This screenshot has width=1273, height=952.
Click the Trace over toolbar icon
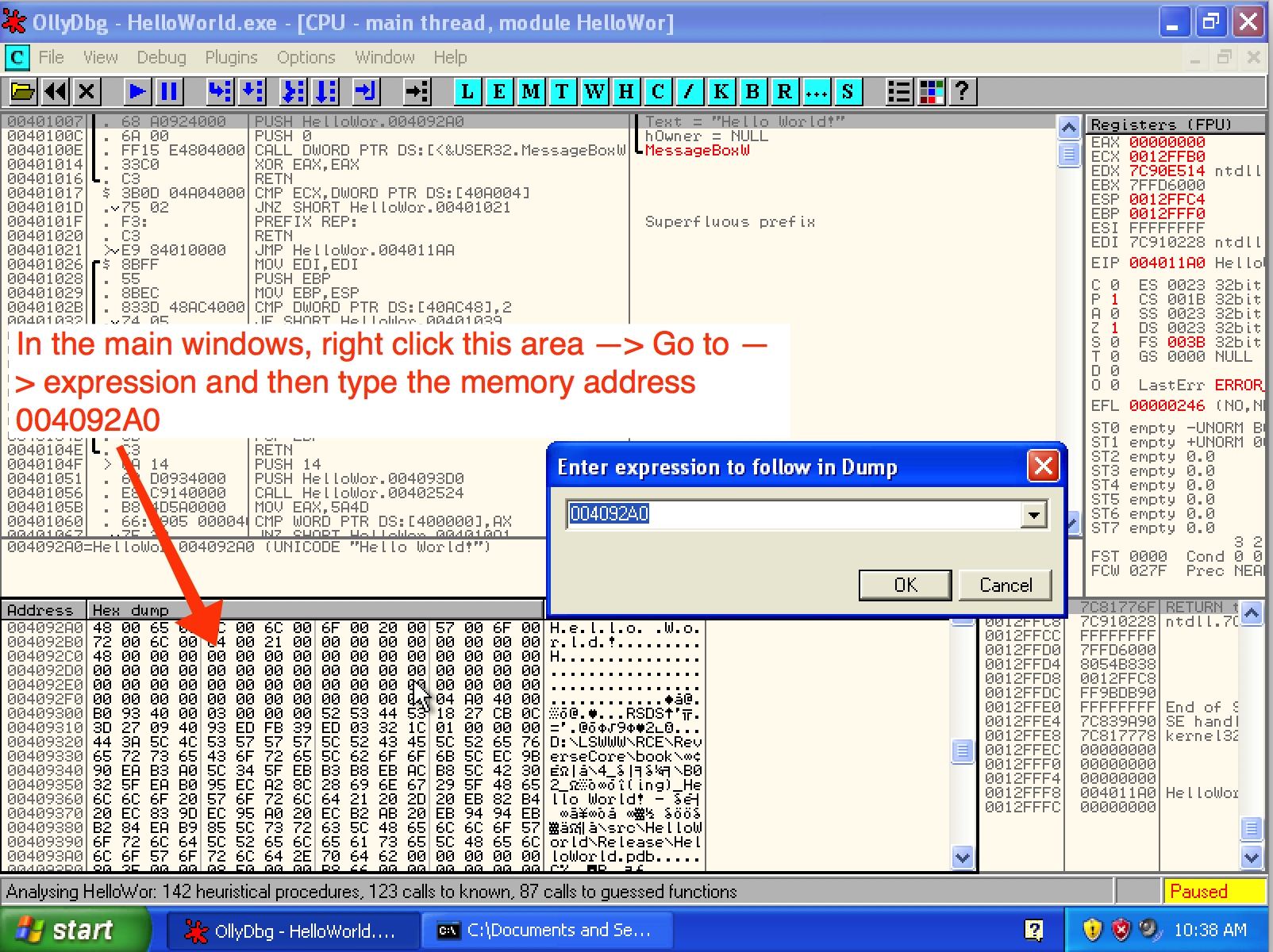pyautogui.click(x=326, y=92)
